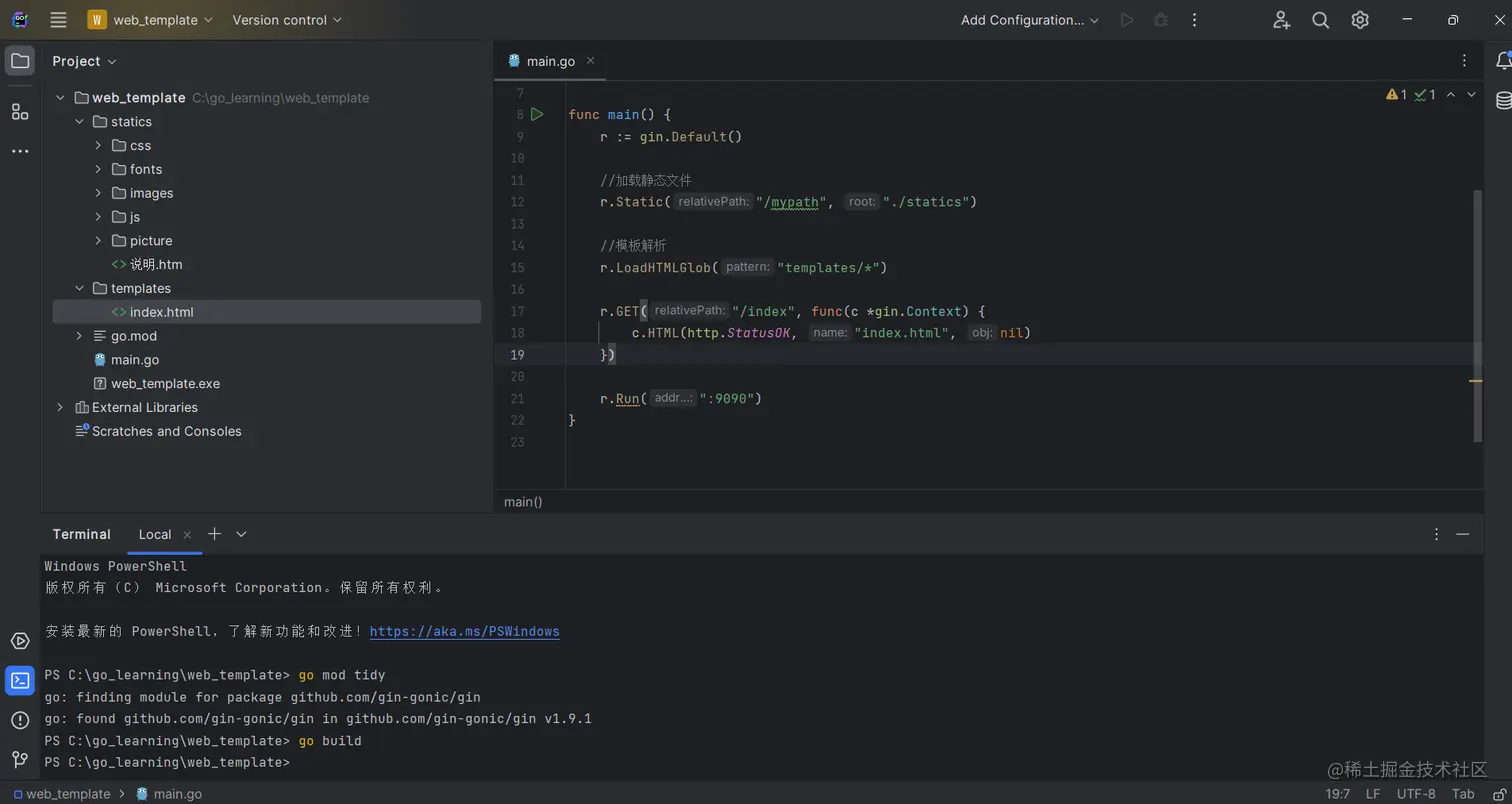Expand the picture folder
This screenshot has width=1512, height=804.
[98, 241]
